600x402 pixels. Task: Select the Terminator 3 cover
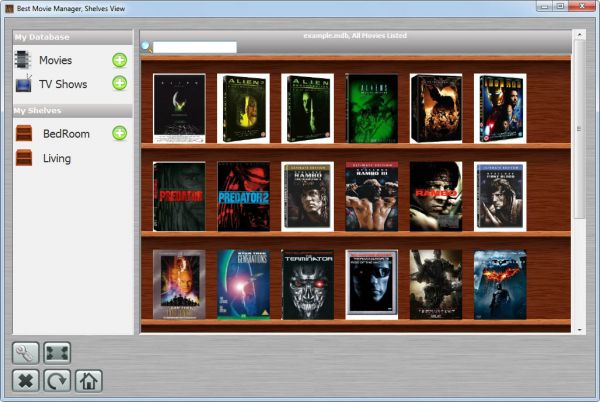point(372,285)
